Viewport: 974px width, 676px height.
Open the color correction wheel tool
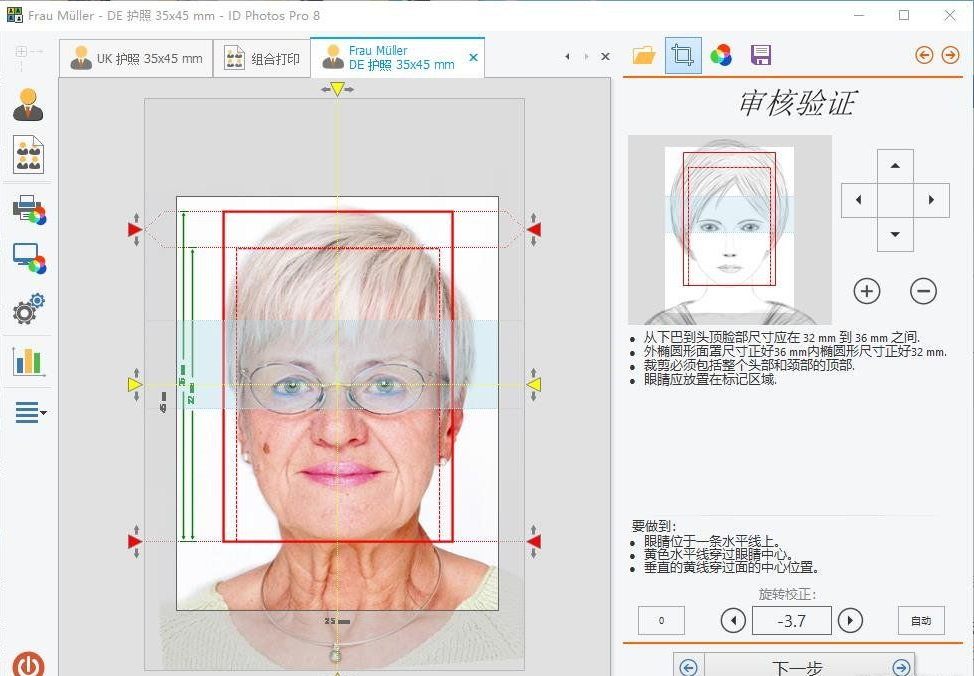coord(722,55)
